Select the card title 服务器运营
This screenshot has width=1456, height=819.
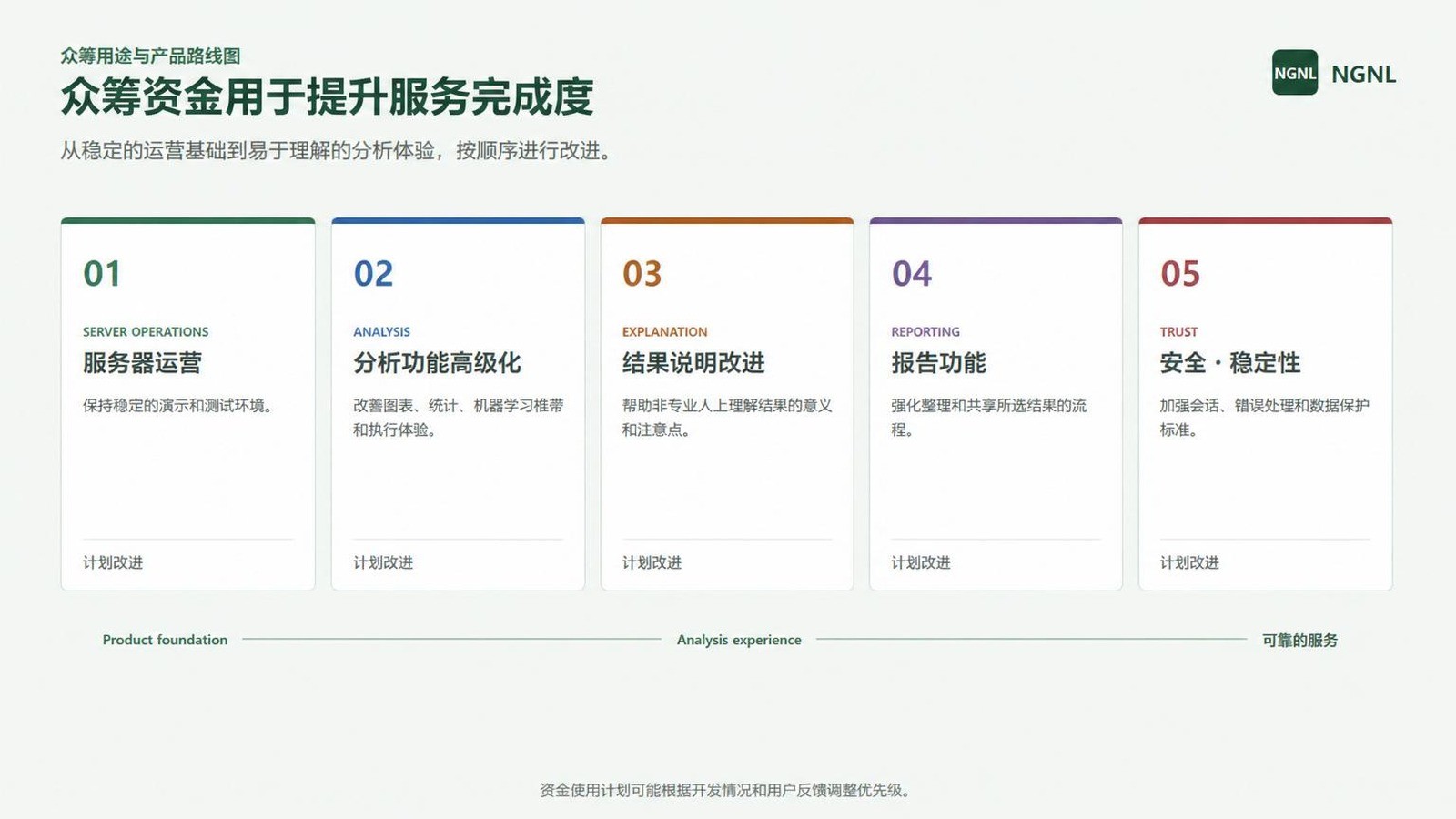coord(142,362)
